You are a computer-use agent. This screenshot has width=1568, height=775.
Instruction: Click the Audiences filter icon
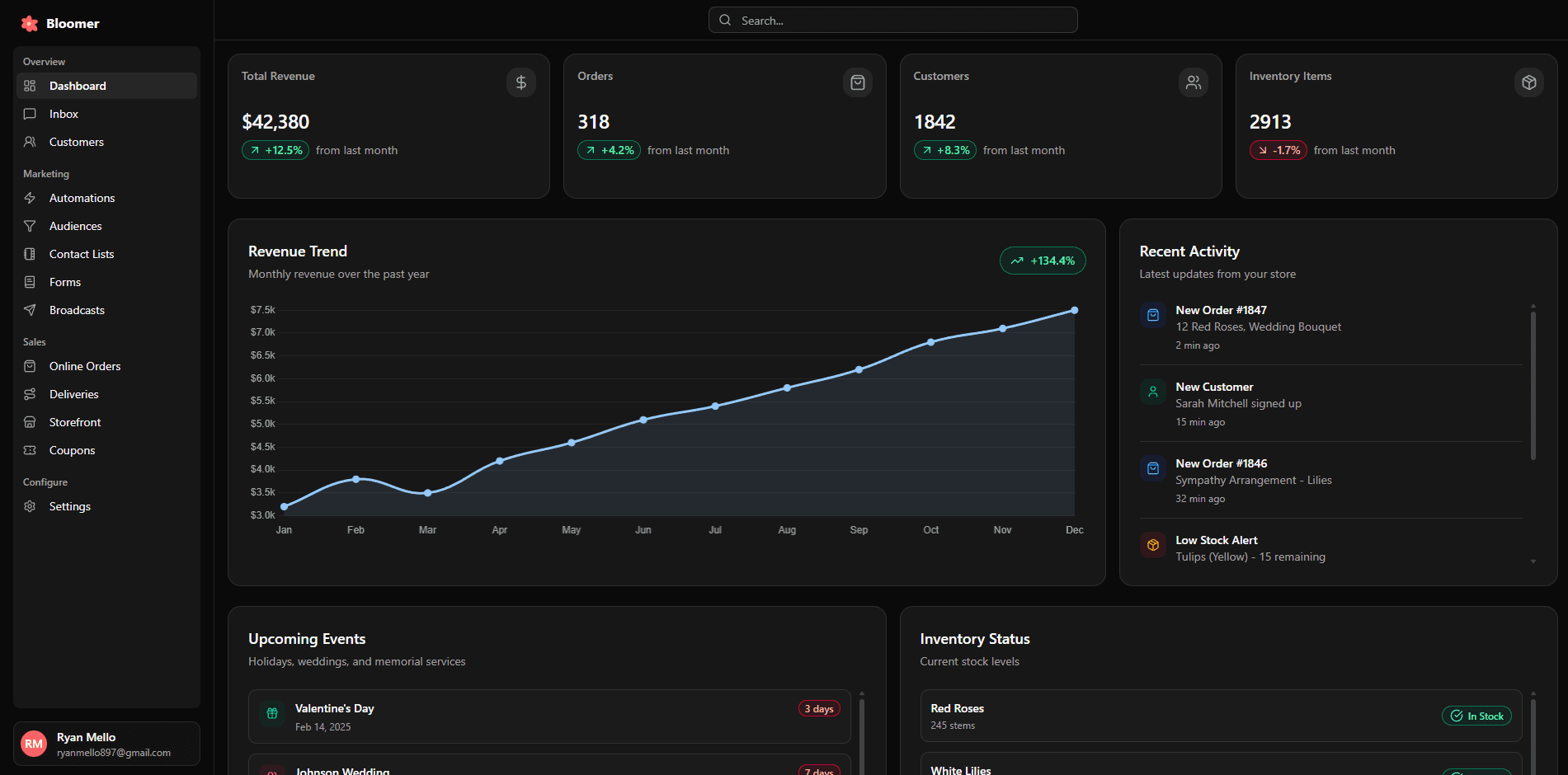[30, 226]
